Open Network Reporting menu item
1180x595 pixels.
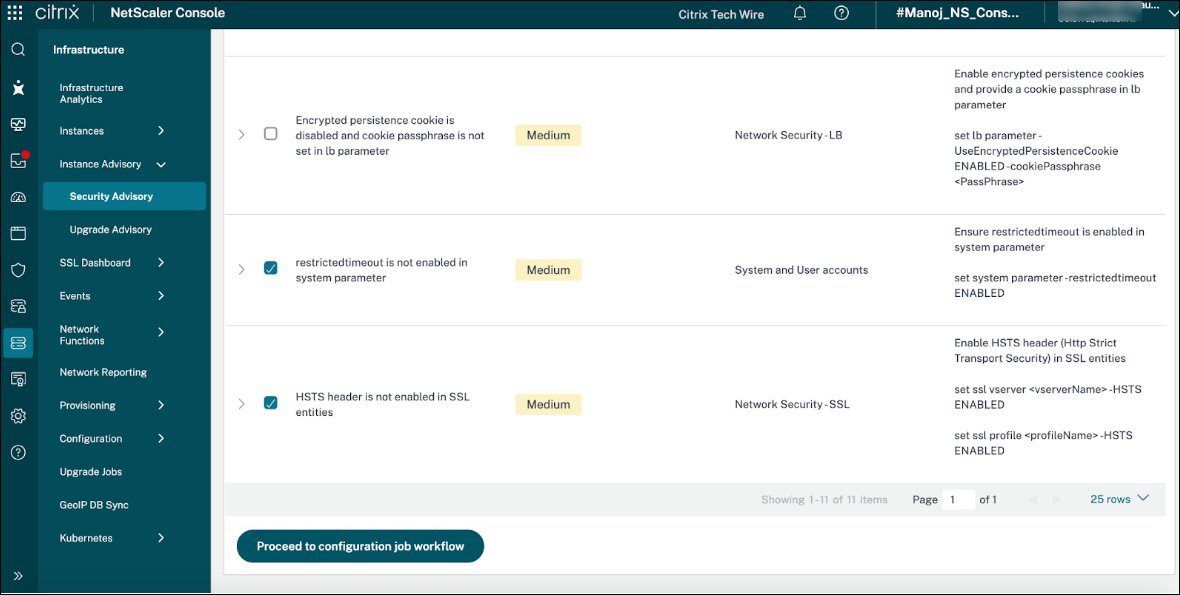click(103, 372)
